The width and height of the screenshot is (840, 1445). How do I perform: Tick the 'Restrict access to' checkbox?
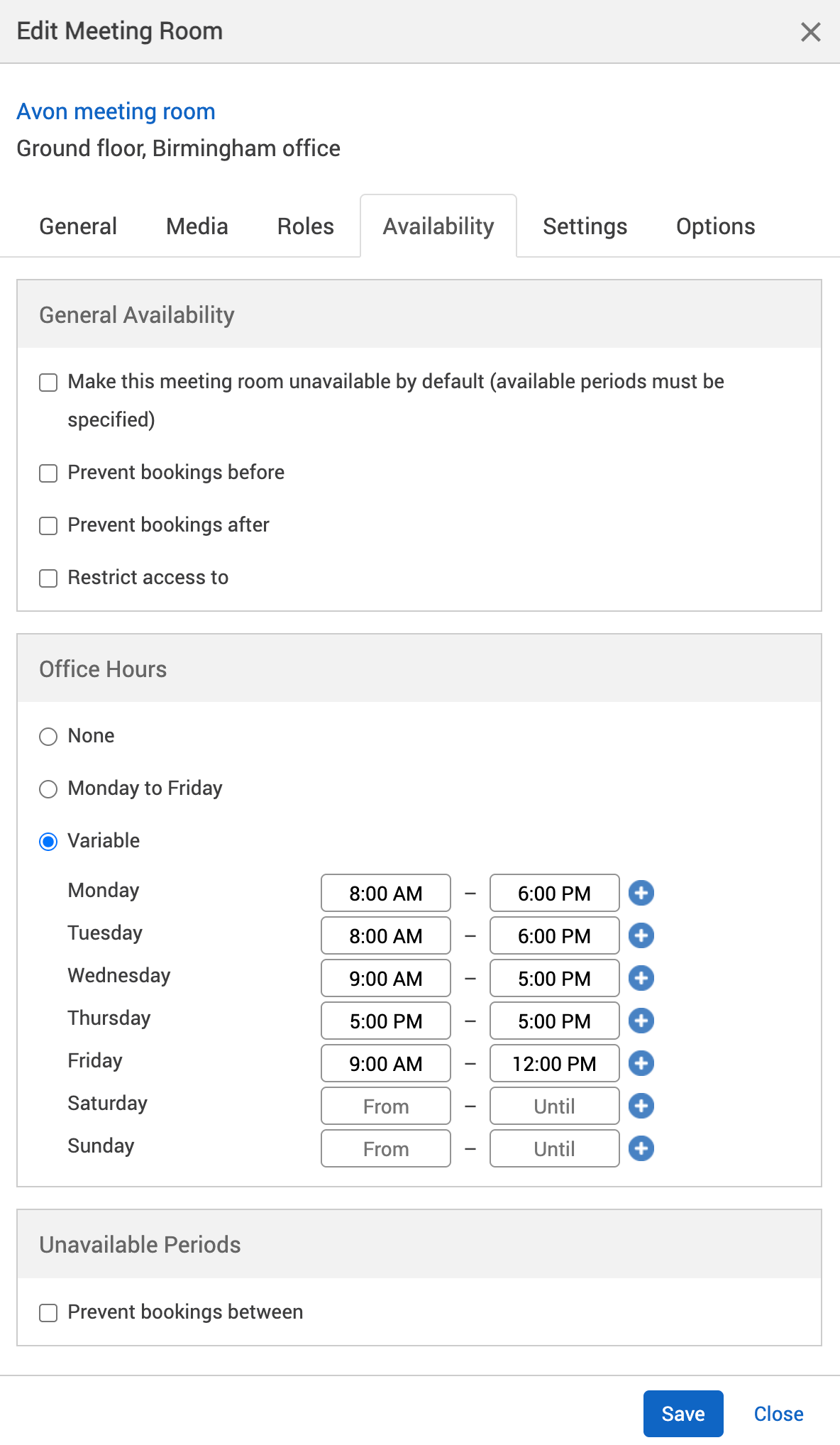tap(48, 578)
